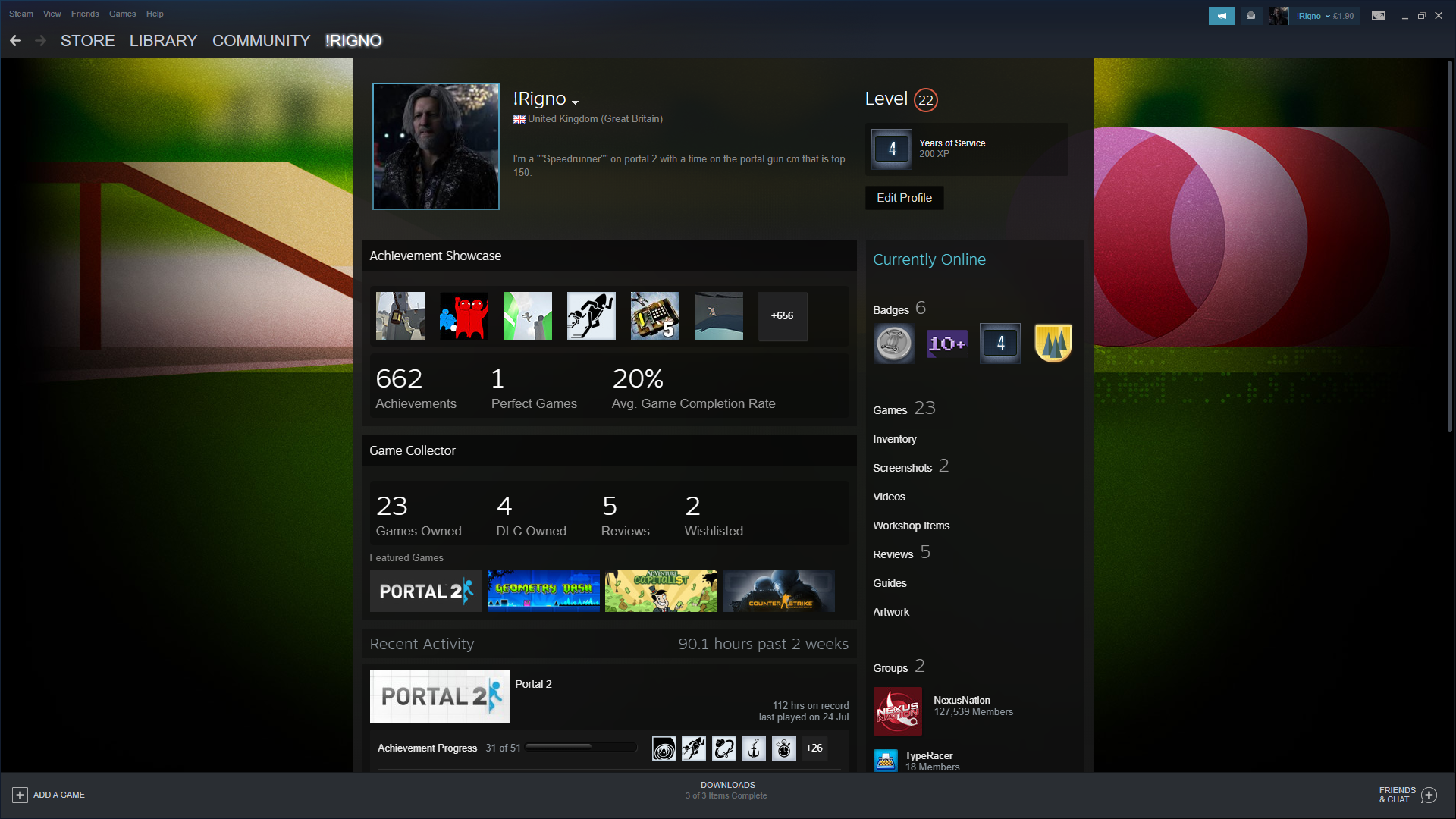The image size is (1456, 819).
Task: Open Portal 2 featured game banner
Action: point(426,591)
